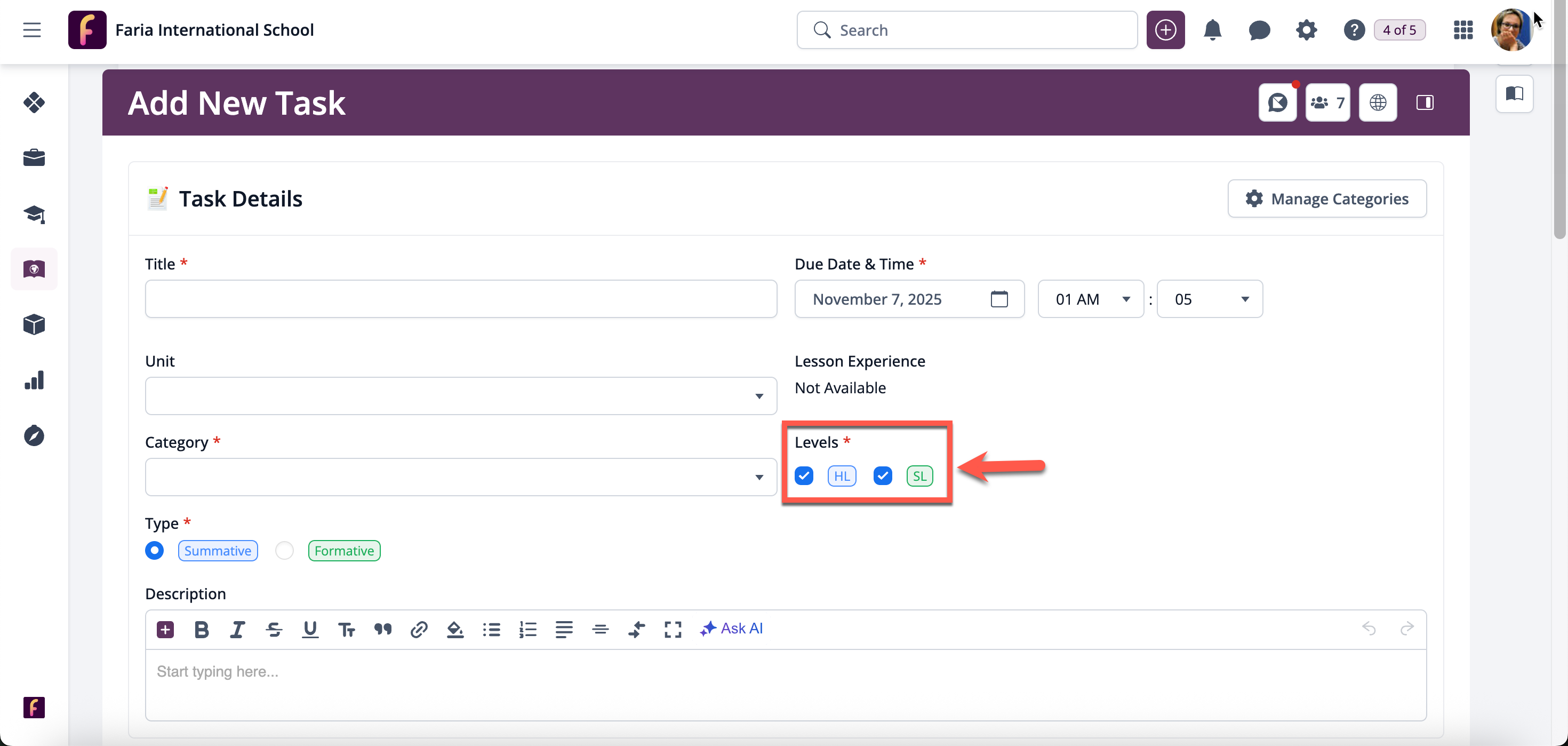Click the Faria icon at sidebar bottom
Image resolution: width=1568 pixels, height=746 pixels.
pyautogui.click(x=34, y=707)
